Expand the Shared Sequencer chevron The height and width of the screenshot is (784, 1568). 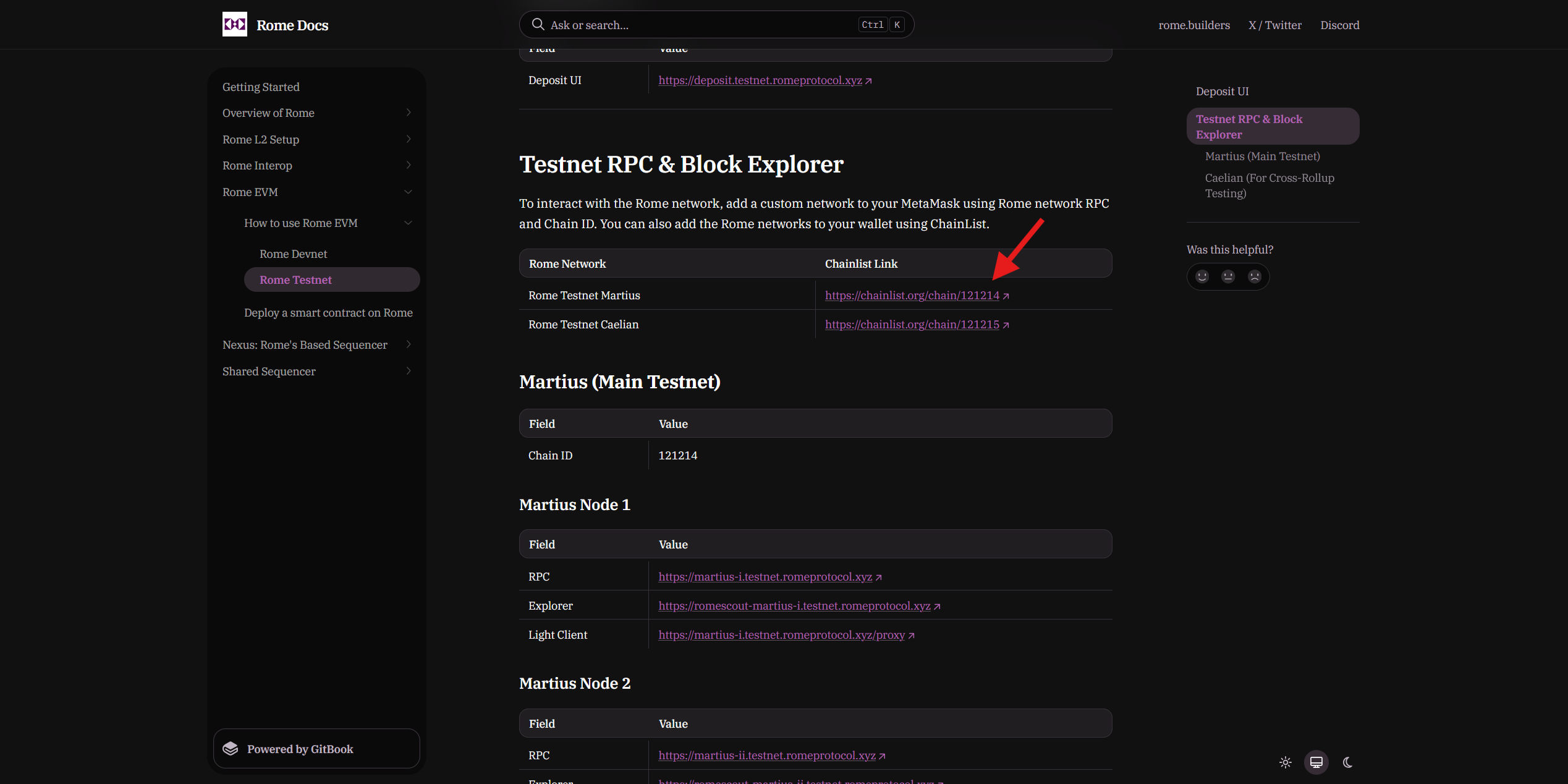click(x=408, y=371)
